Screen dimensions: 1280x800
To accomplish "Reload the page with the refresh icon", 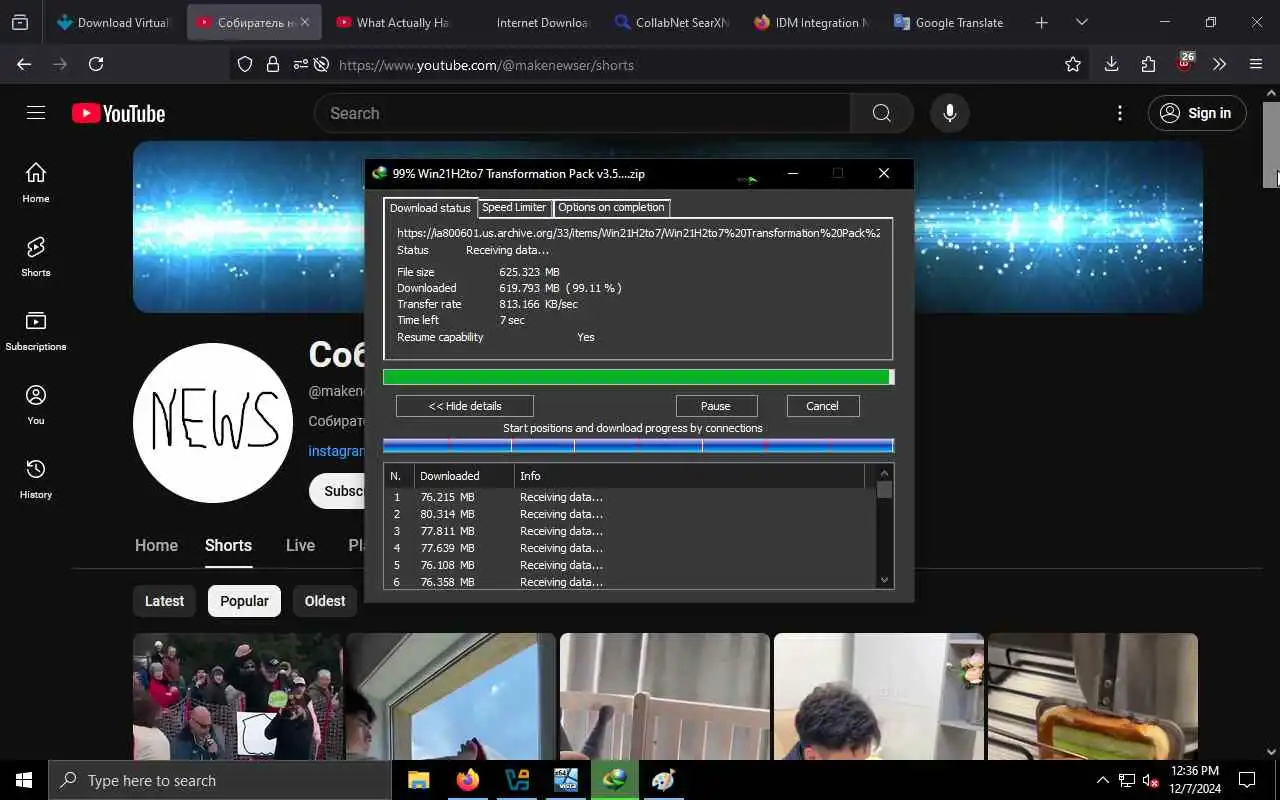I will (96, 64).
